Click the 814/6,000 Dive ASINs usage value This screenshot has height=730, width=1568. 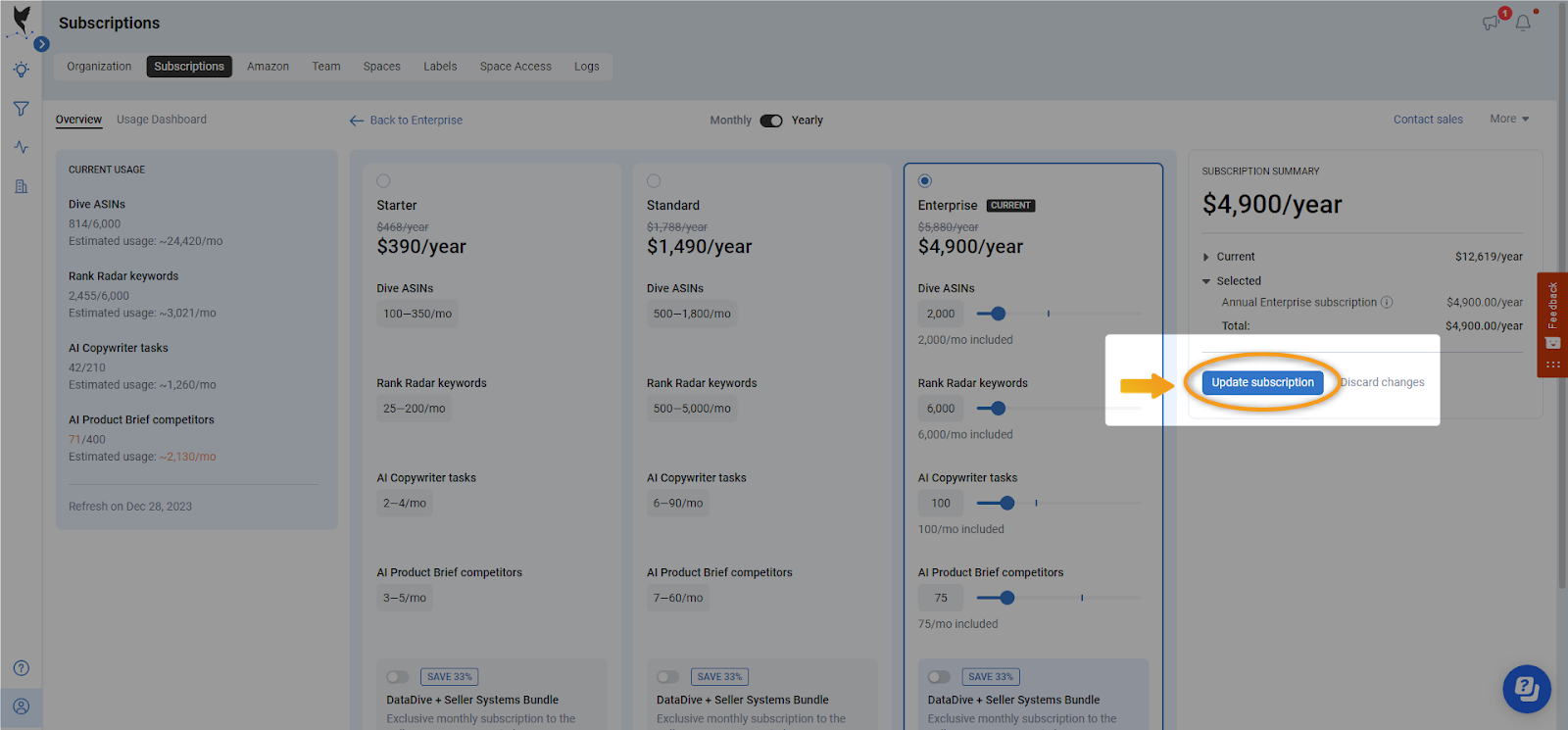pos(94,223)
